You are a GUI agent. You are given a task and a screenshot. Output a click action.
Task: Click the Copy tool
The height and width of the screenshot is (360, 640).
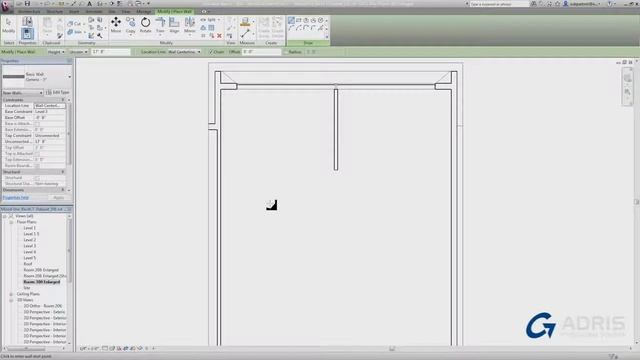131,25
